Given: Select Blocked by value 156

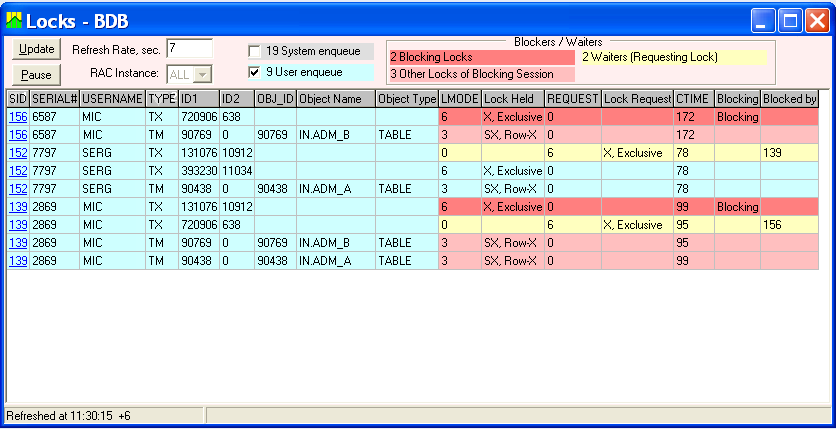Looking at the screenshot, I should (789, 225).
